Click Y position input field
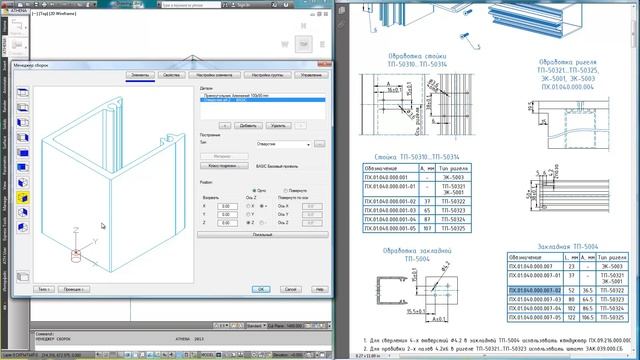Screen dimensions: 640x360 (227, 214)
